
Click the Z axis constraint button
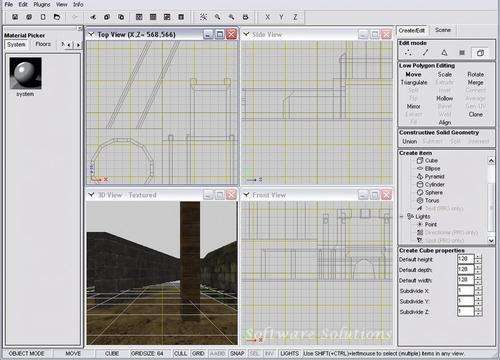coord(295,17)
